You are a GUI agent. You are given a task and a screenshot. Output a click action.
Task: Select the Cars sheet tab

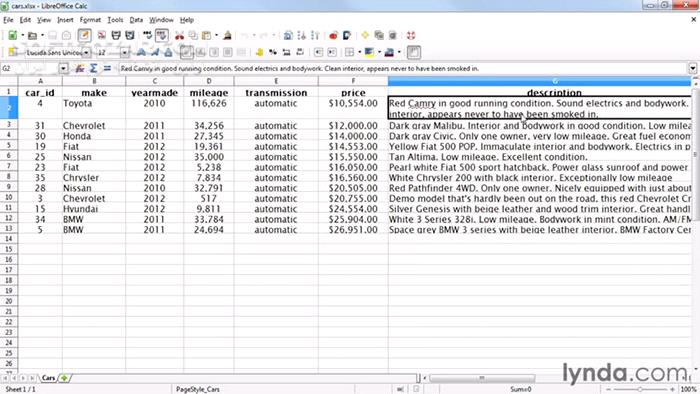coord(48,378)
